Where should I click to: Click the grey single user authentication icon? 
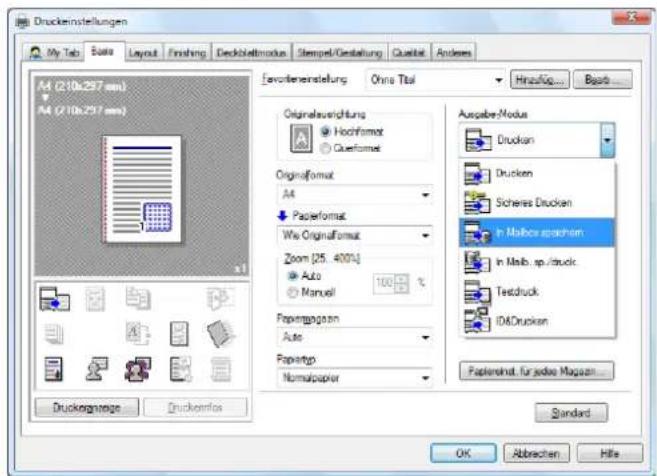click(x=96, y=369)
